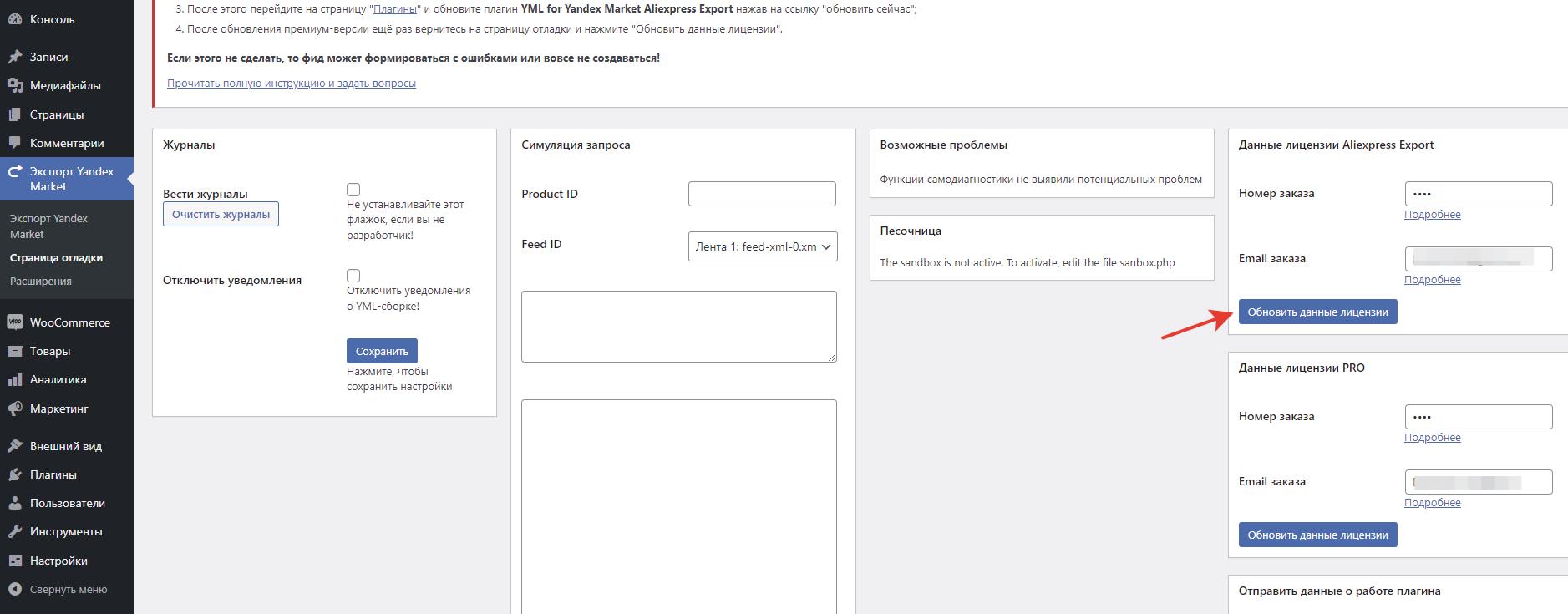Image resolution: width=1568 pixels, height=614 pixels.
Task: Click the blue Сохранить button
Action: (x=382, y=351)
